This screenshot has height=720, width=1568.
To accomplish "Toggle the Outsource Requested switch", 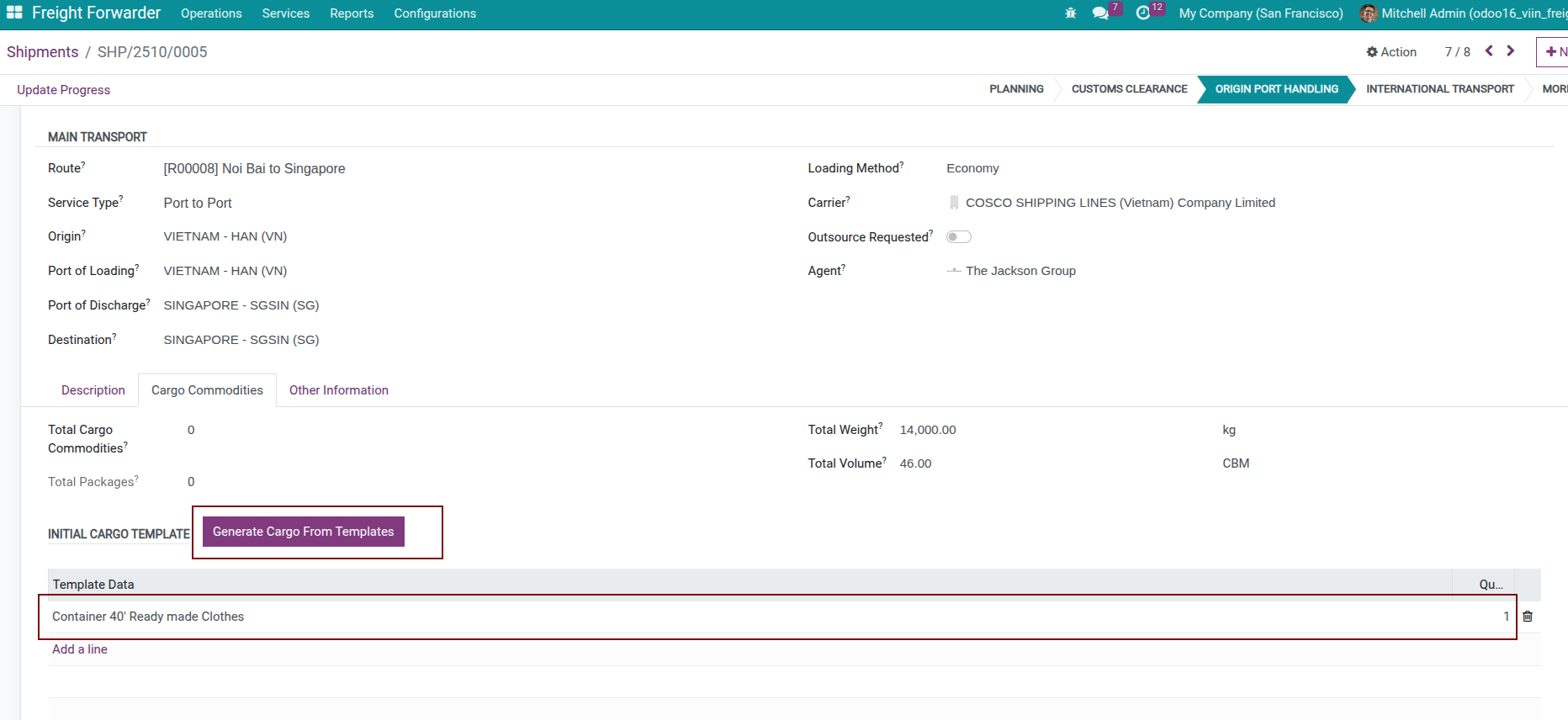I will click(x=958, y=237).
